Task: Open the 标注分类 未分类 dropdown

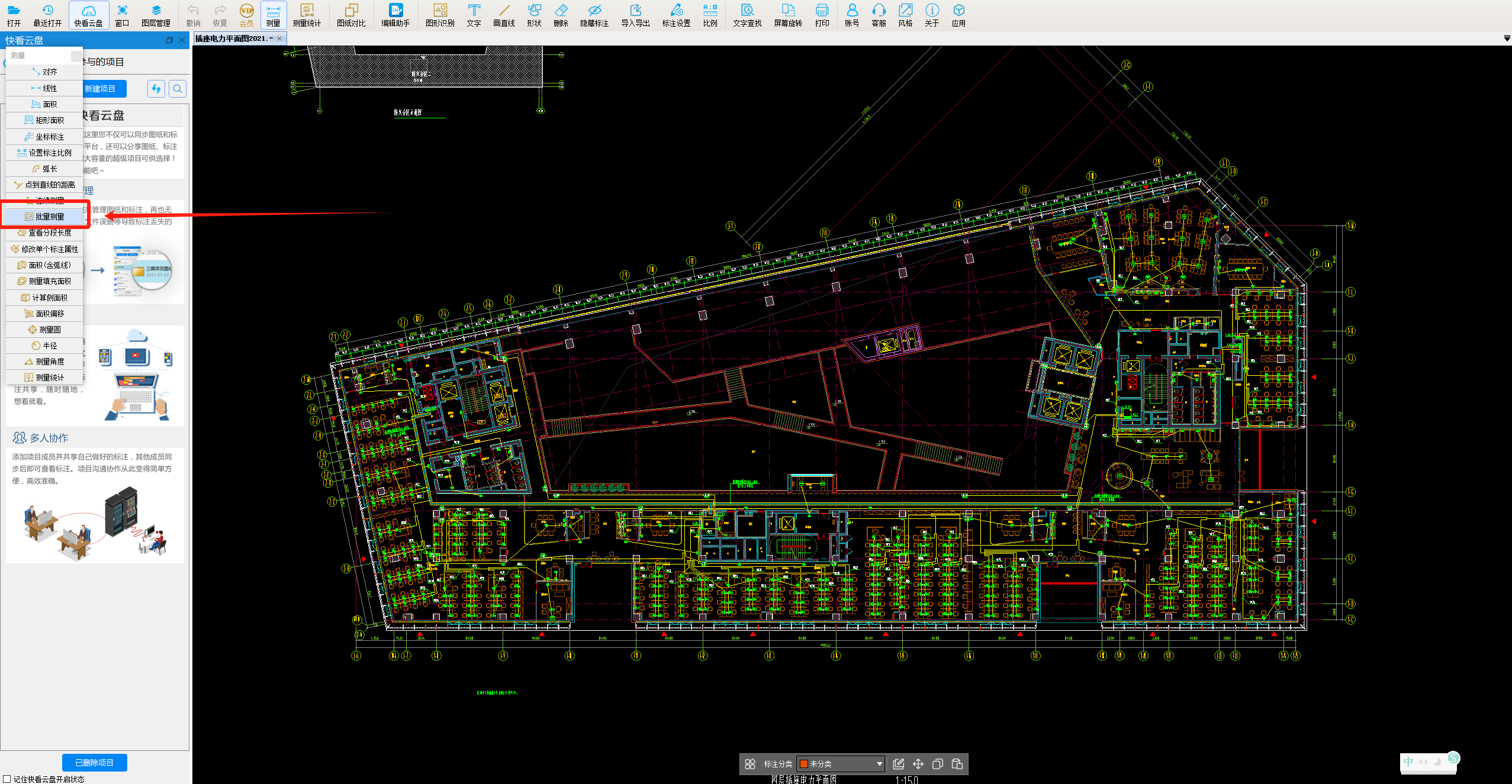Action: pos(841,764)
